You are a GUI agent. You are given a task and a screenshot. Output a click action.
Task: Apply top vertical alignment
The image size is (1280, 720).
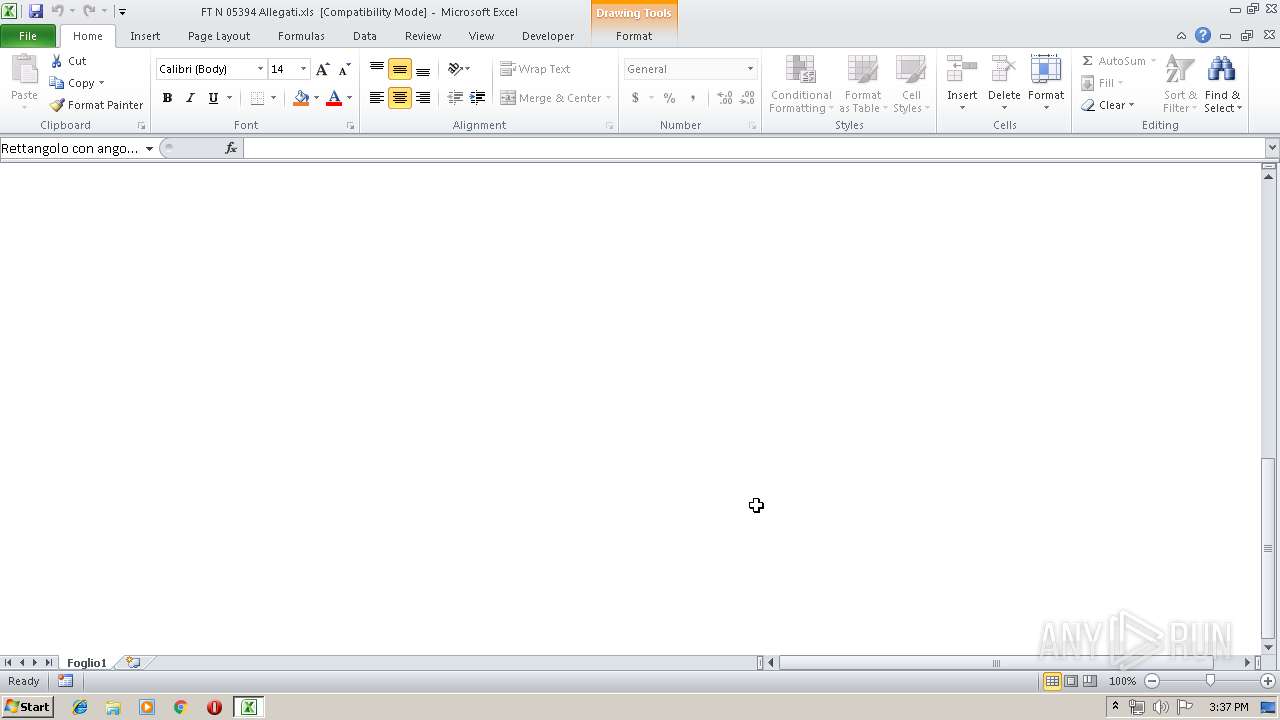click(x=377, y=69)
